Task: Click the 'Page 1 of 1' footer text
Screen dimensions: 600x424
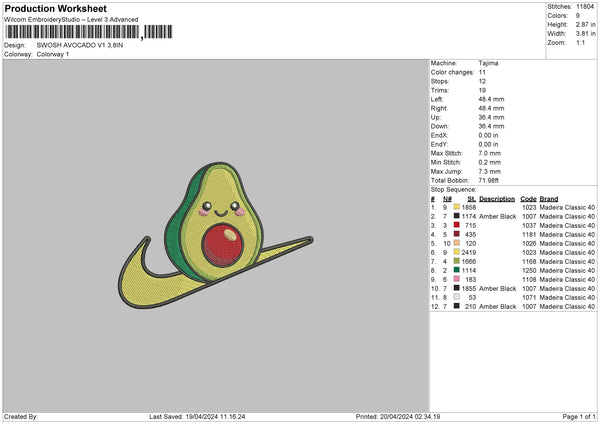Action: [579, 416]
